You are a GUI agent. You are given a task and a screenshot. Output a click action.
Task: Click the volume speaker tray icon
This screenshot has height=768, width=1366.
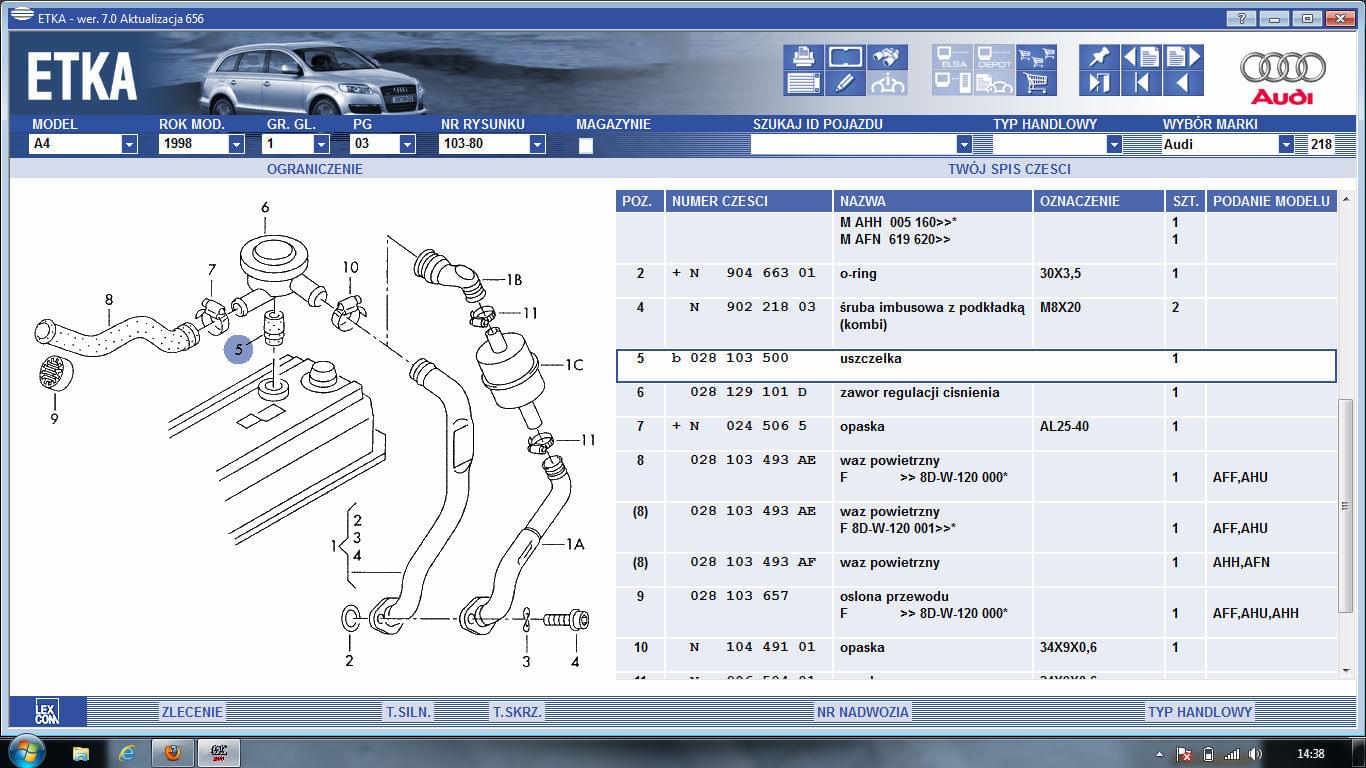tap(1255, 754)
